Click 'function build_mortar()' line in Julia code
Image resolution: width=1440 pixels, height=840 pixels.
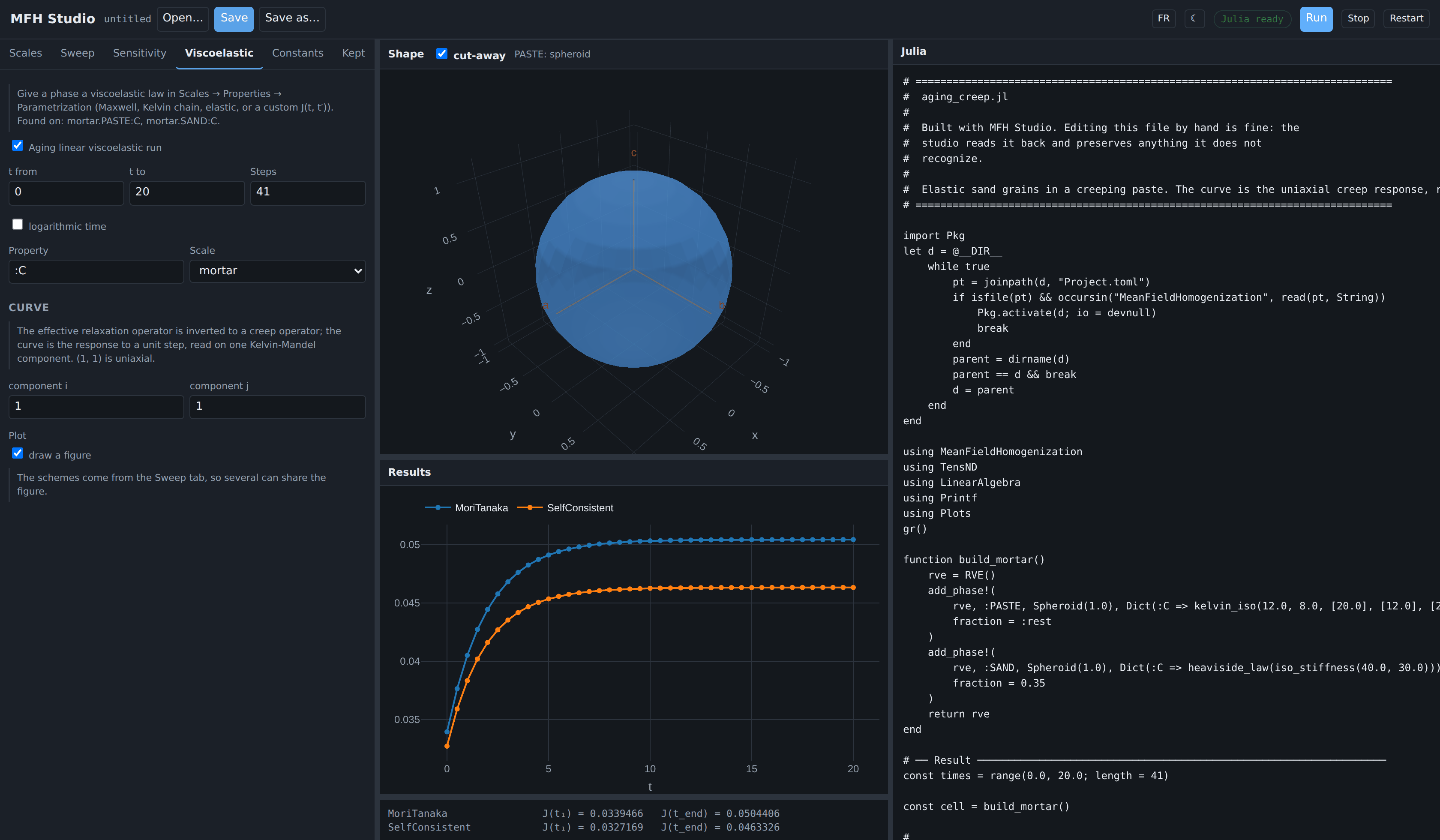point(974,559)
